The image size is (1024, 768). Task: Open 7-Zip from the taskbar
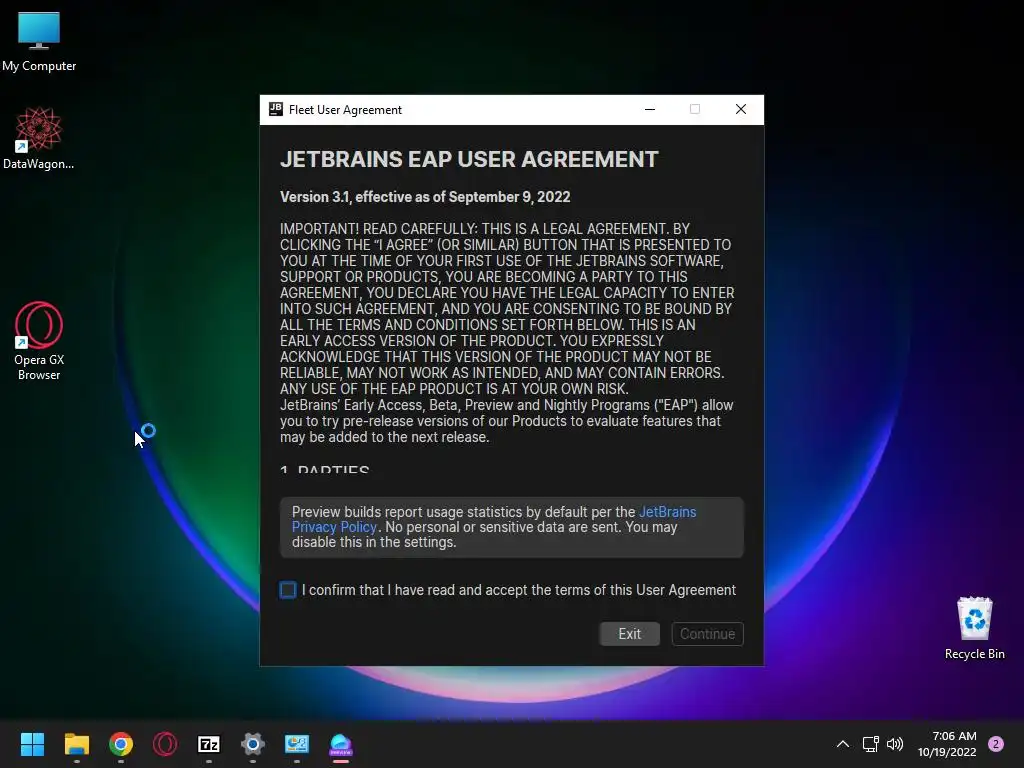tap(209, 744)
